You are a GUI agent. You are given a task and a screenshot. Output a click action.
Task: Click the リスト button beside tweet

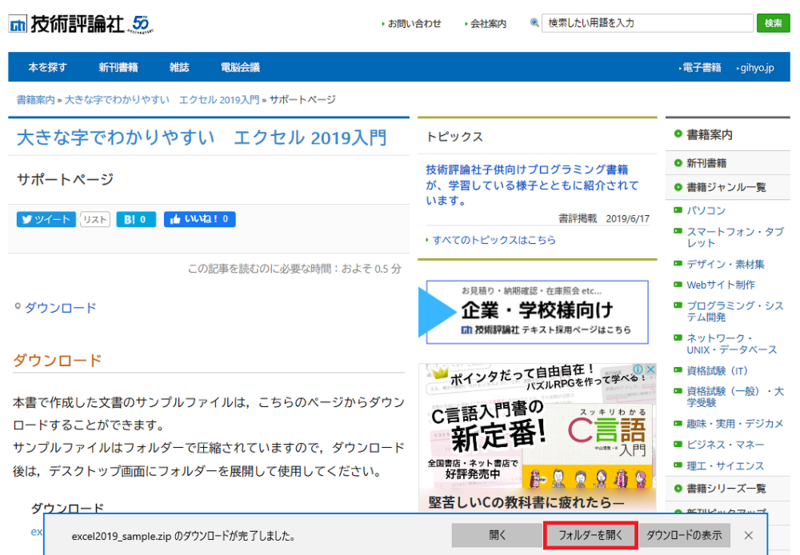tap(95, 219)
